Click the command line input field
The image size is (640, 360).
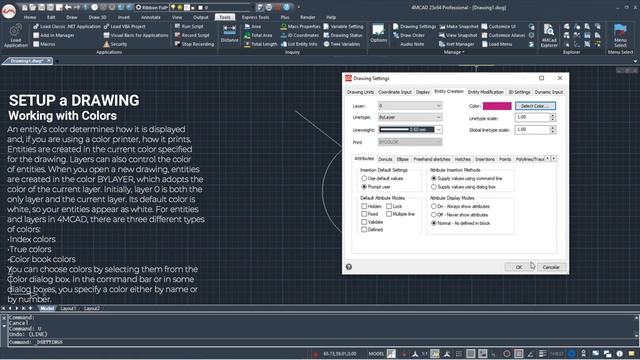click(322, 342)
